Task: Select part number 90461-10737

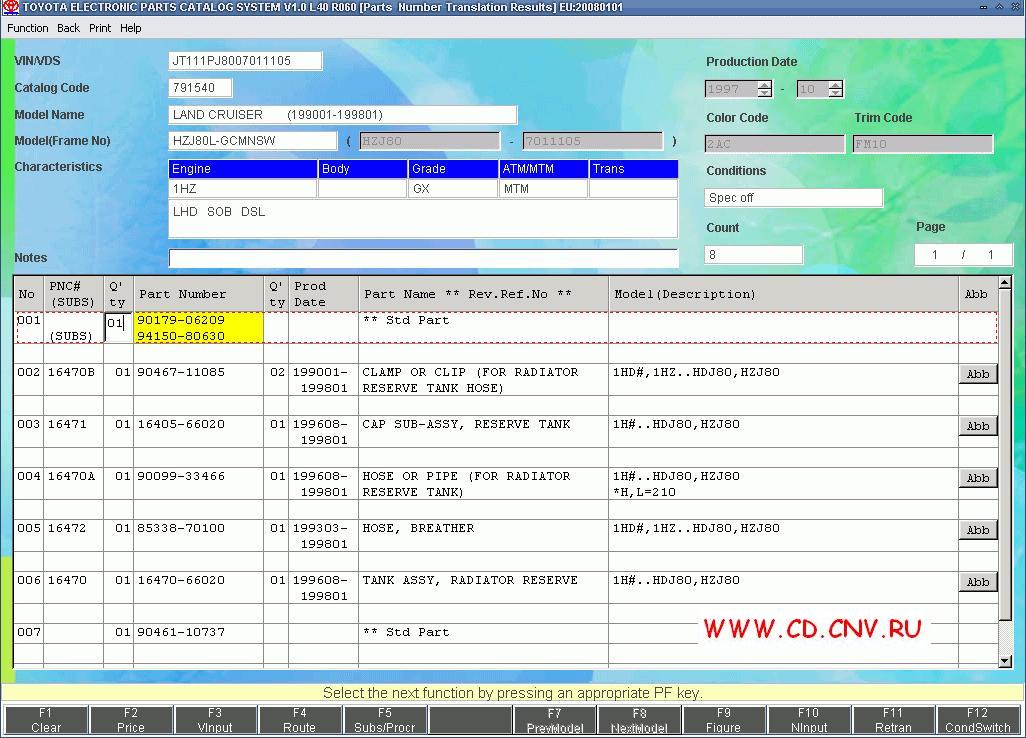Action: (181, 632)
